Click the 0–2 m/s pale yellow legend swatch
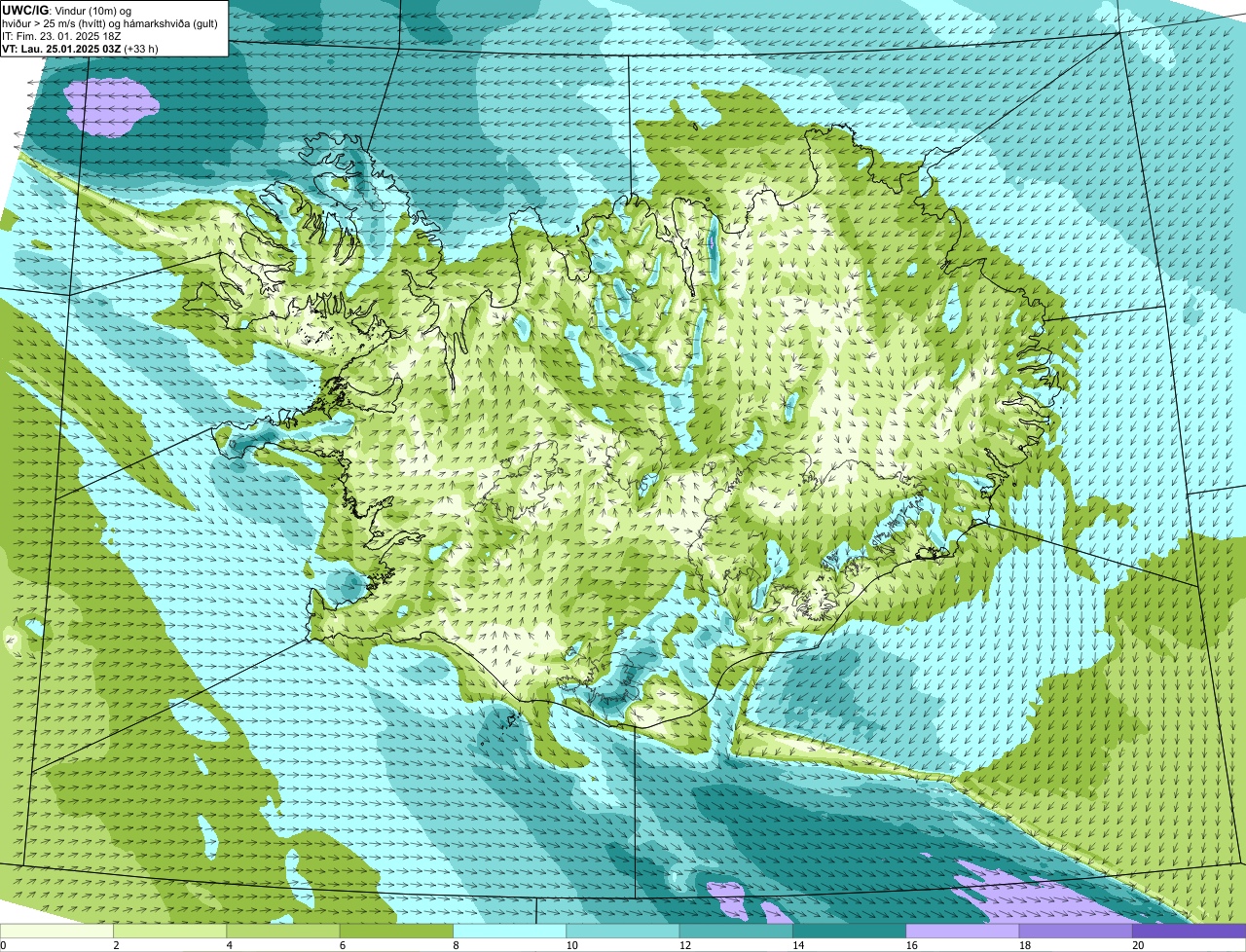Screen dimensions: 1246x952 tap(56, 931)
